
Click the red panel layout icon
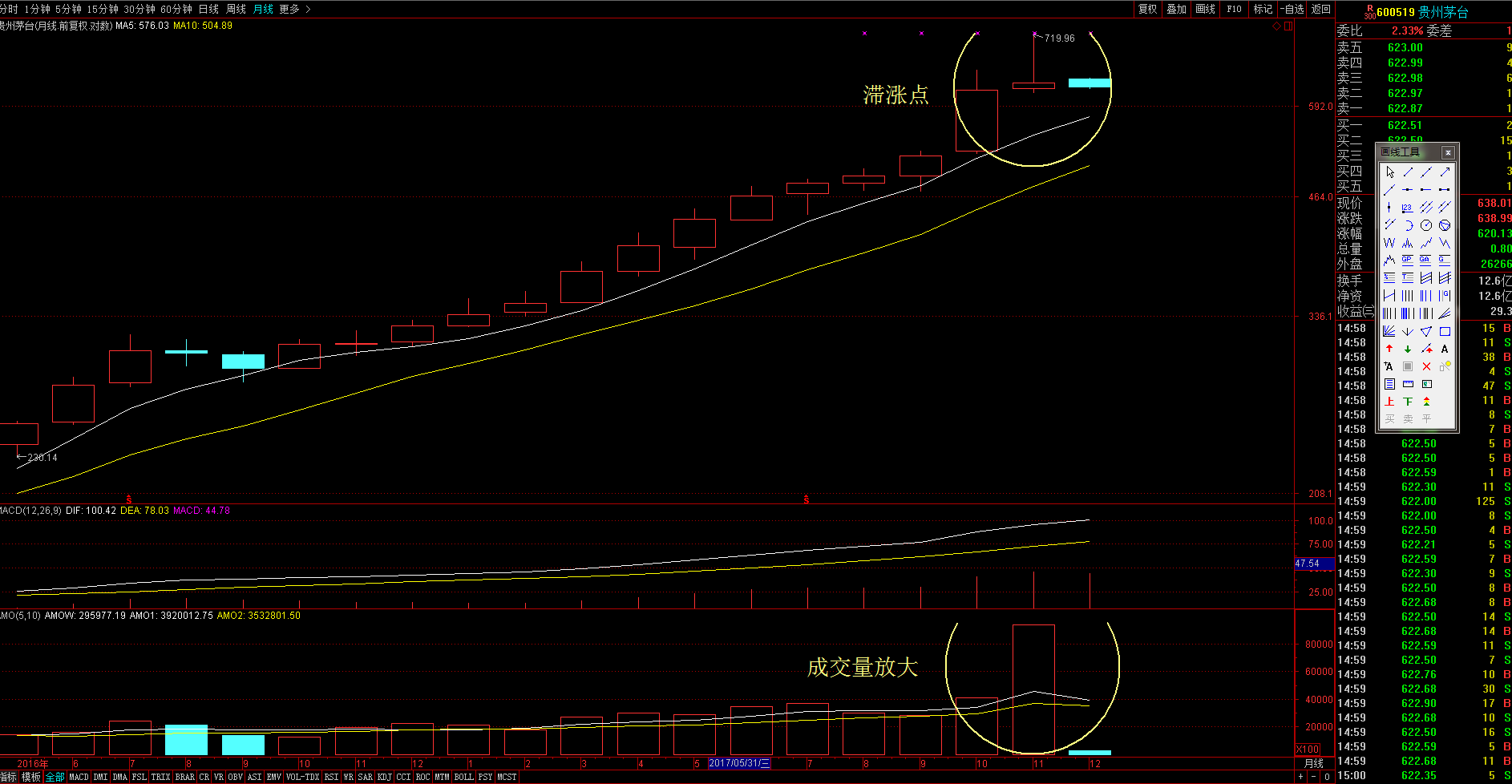pyautogui.click(x=1288, y=26)
